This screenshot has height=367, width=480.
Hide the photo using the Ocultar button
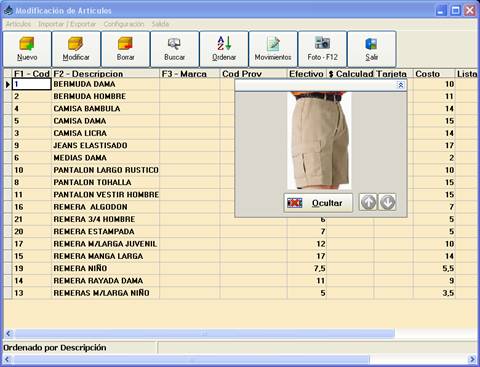pyautogui.click(x=318, y=203)
